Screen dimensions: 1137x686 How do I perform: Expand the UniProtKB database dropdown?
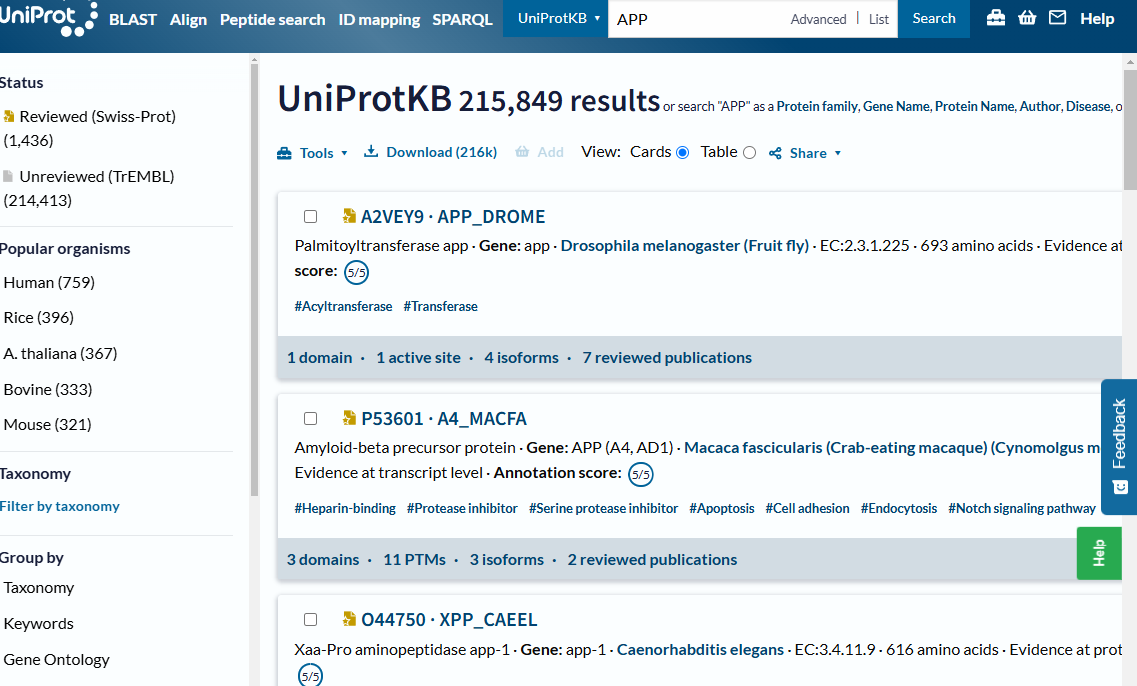[558, 19]
